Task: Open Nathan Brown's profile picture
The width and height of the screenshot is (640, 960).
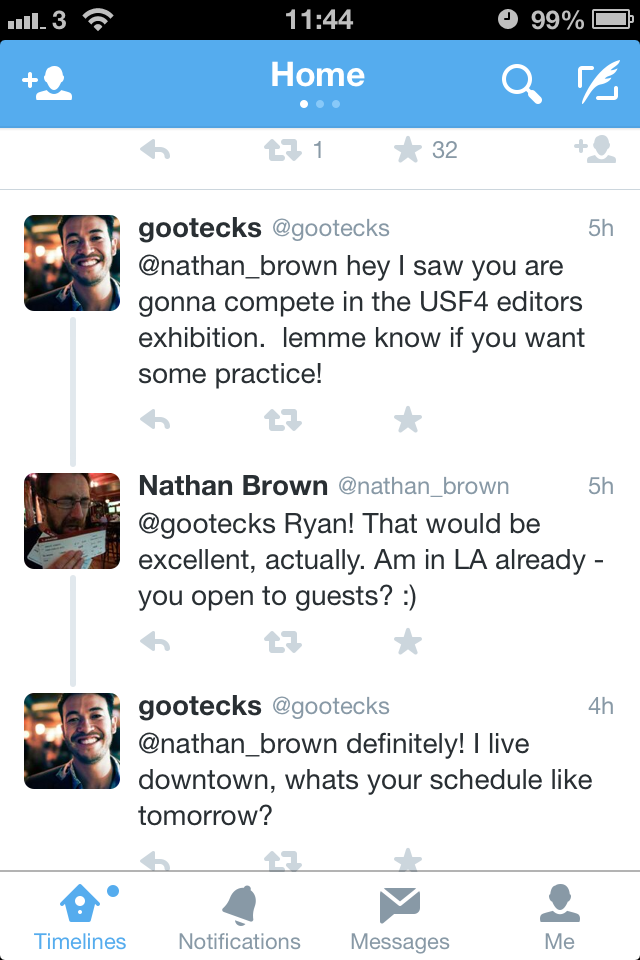Action: point(72,520)
